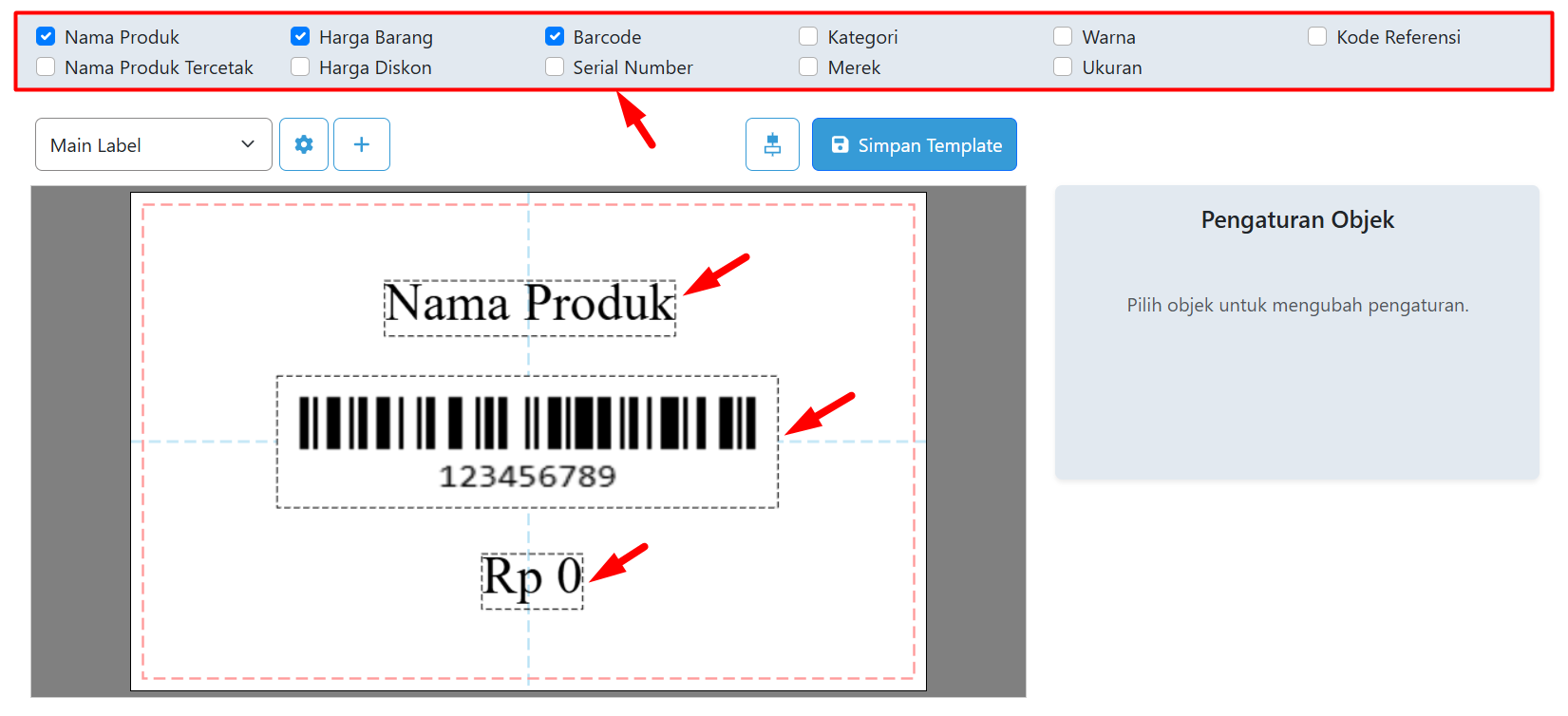This screenshot has width=1568, height=716.
Task: Select the barcode object on canvas
Action: point(527,442)
